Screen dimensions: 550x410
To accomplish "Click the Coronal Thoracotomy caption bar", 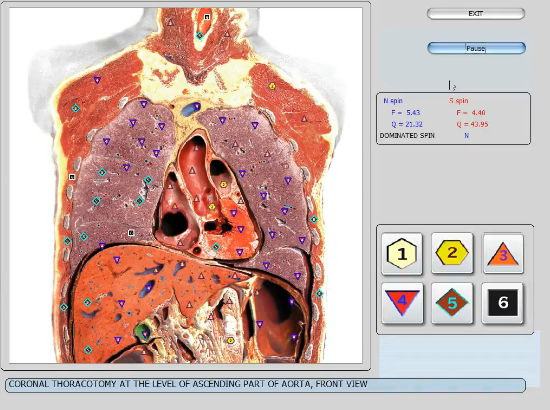I will (266, 385).
